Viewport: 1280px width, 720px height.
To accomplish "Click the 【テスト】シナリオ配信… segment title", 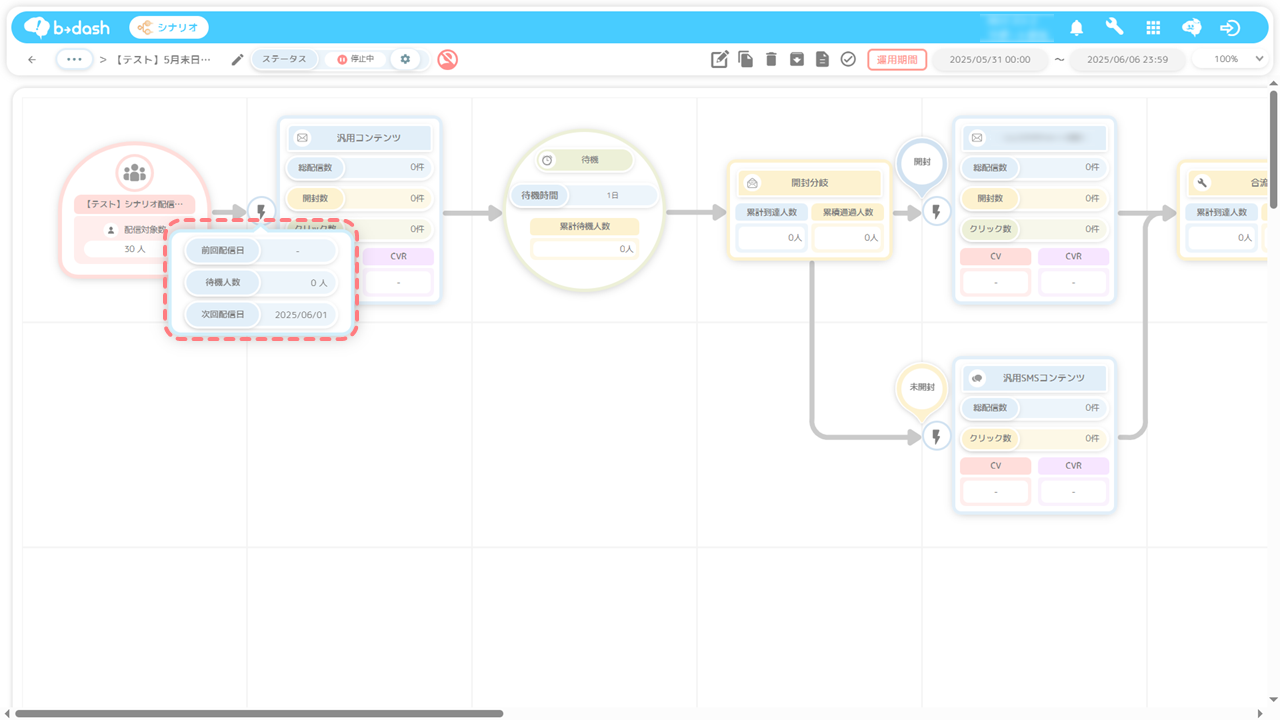I will 134,204.
